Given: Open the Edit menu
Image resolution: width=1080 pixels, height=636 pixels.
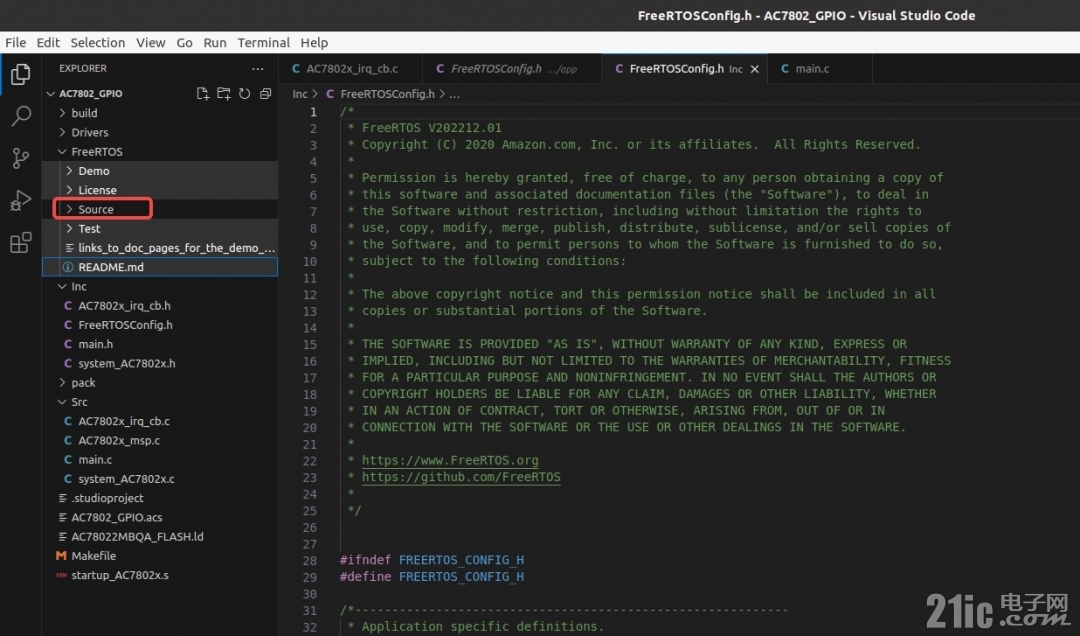Looking at the screenshot, I should click(x=48, y=43).
